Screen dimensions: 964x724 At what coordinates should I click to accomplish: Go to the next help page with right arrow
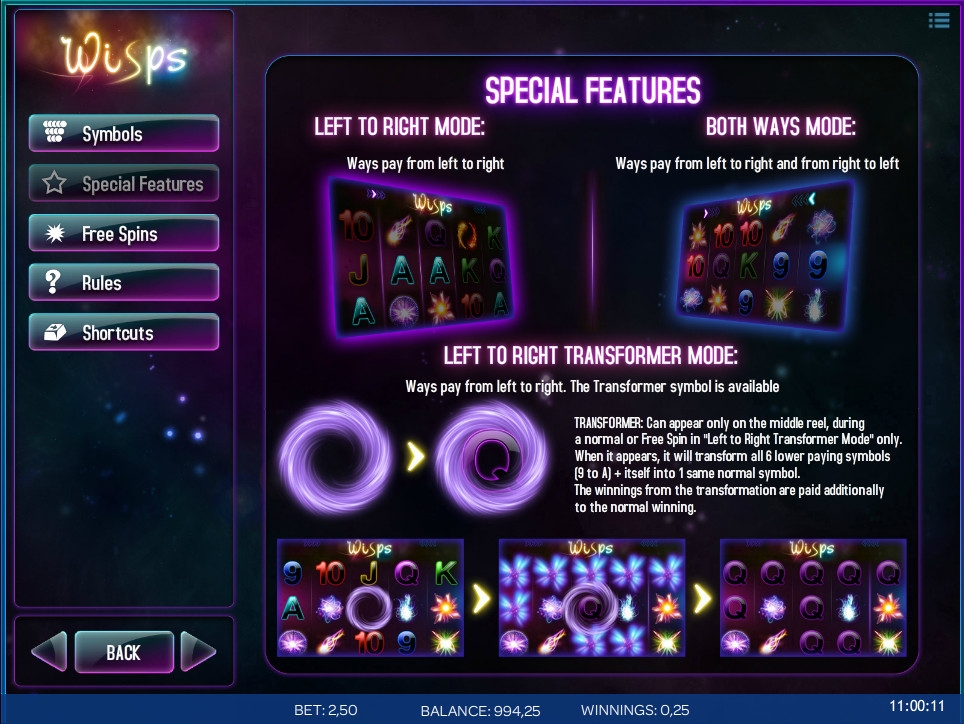pyautogui.click(x=198, y=651)
